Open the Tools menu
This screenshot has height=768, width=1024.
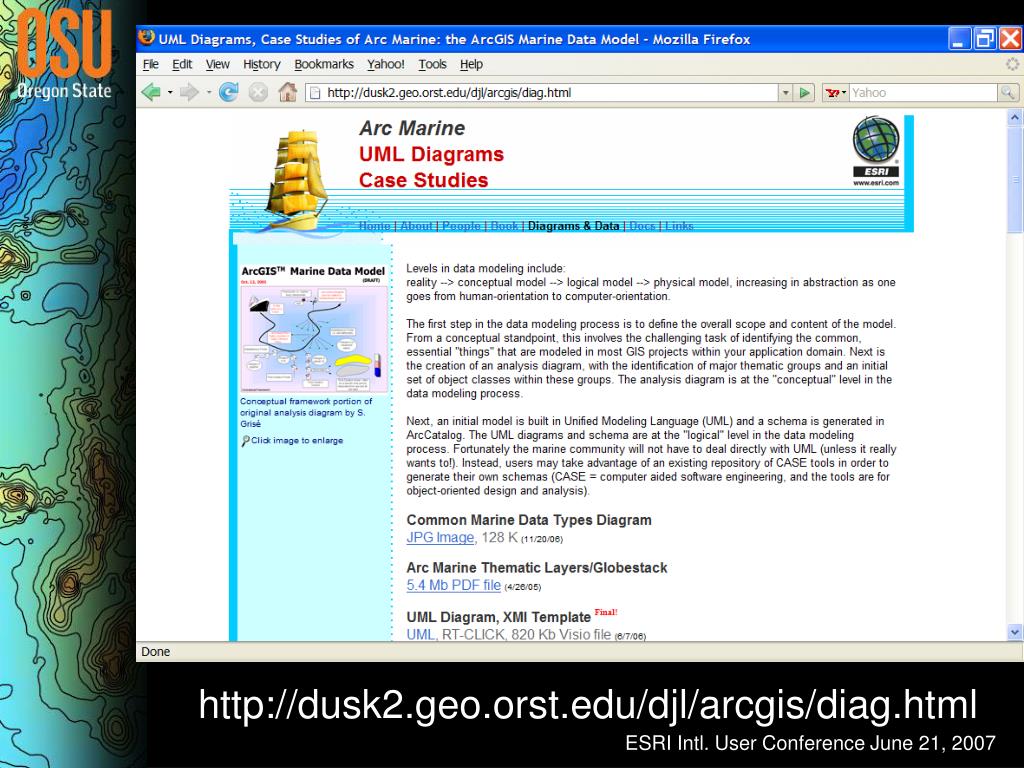click(x=432, y=64)
